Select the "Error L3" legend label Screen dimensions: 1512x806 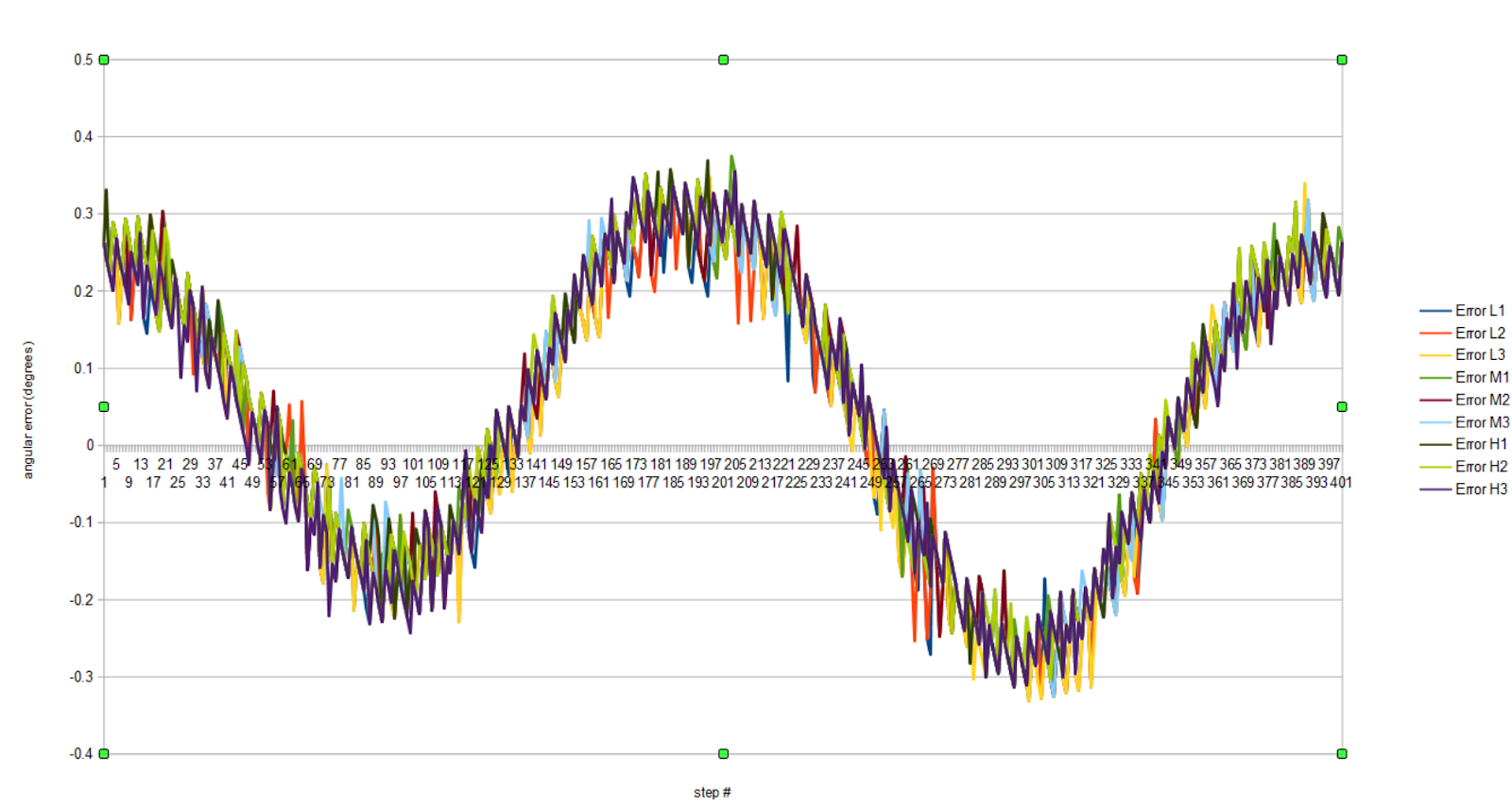click(1480, 354)
